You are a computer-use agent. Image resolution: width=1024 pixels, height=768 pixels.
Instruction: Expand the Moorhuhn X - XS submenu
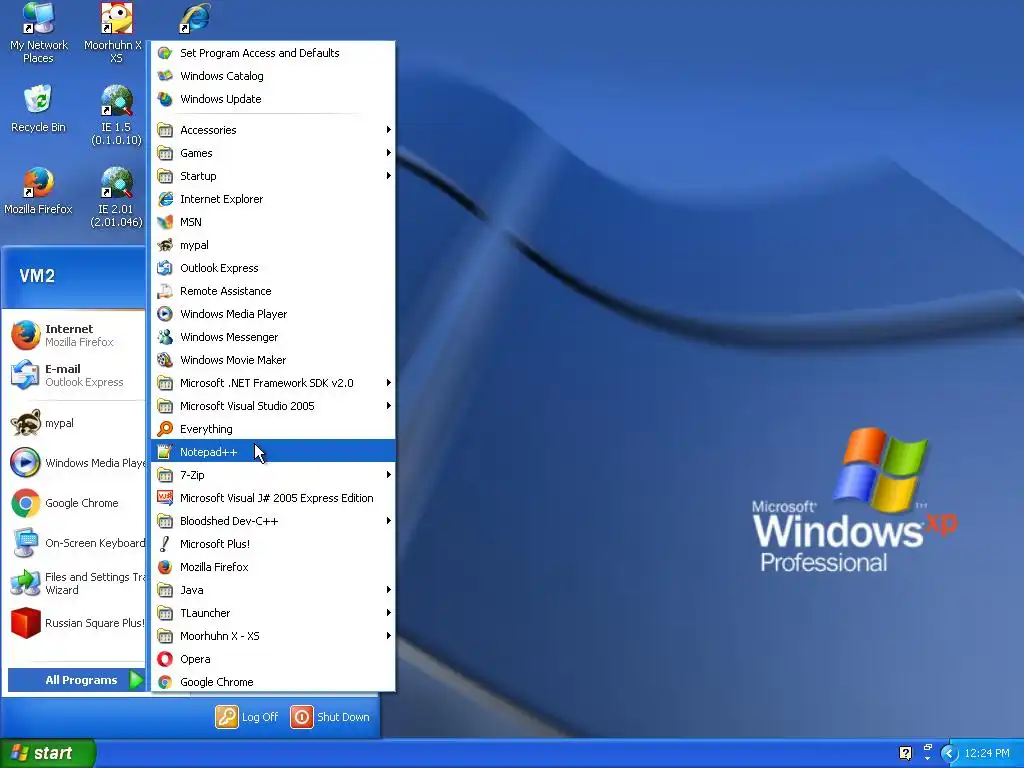click(273, 636)
